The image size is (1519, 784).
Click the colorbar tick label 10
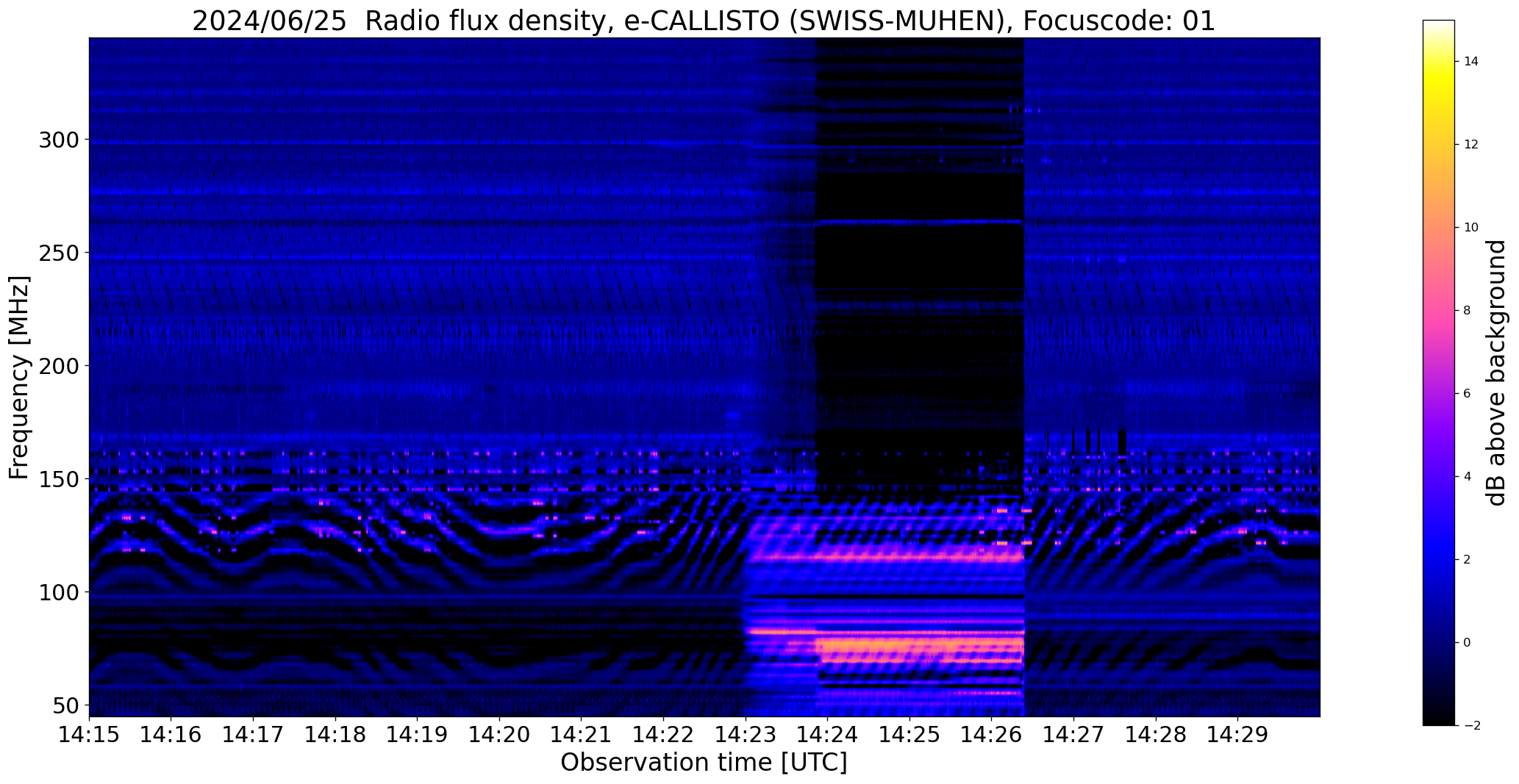[x=1471, y=228]
